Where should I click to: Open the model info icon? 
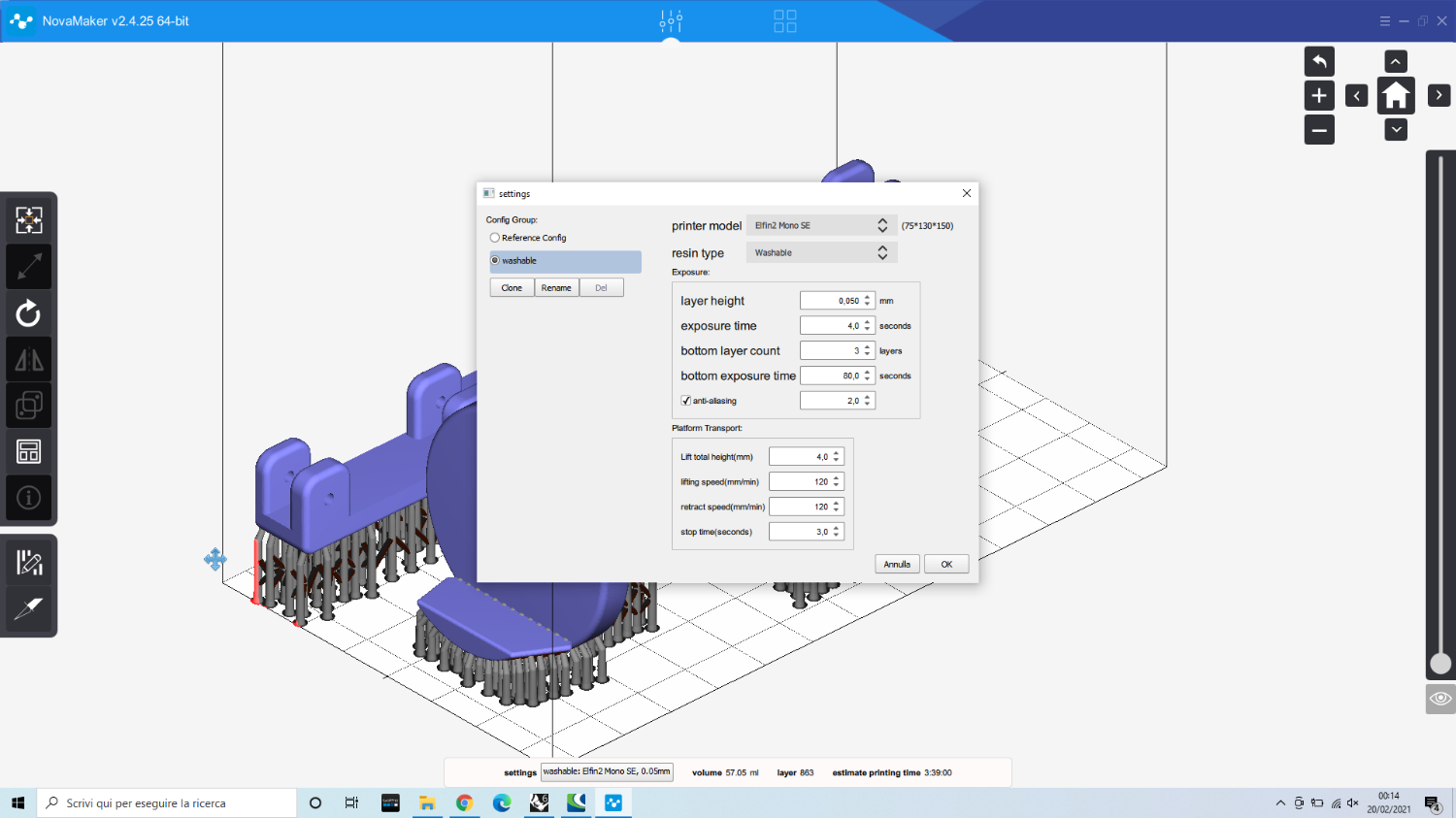coord(29,498)
